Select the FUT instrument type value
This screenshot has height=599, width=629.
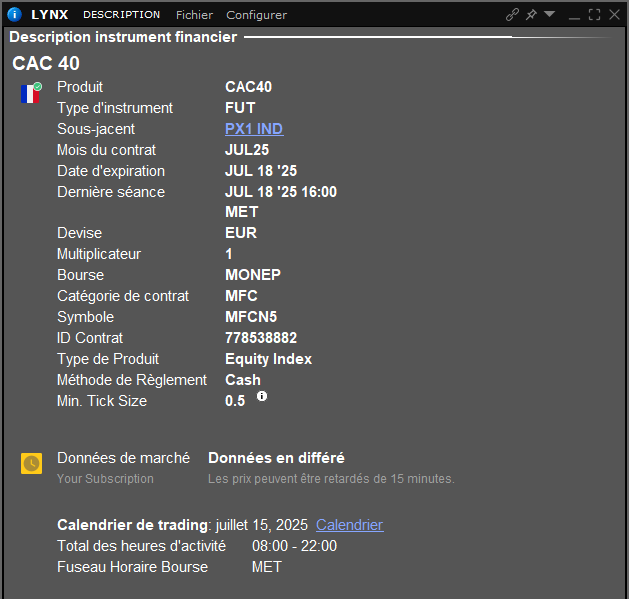[240, 108]
